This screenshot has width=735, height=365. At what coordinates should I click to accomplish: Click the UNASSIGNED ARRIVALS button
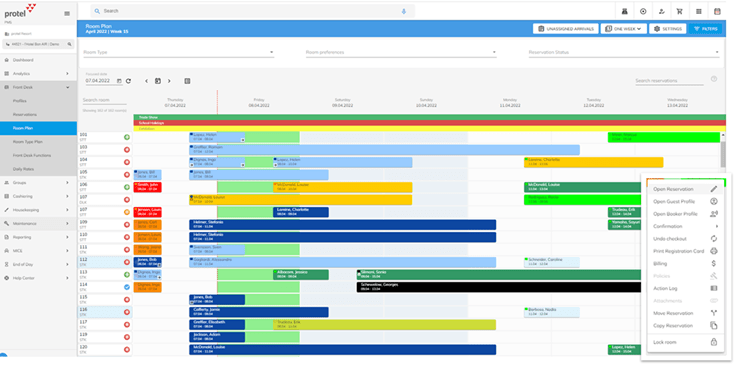point(566,29)
